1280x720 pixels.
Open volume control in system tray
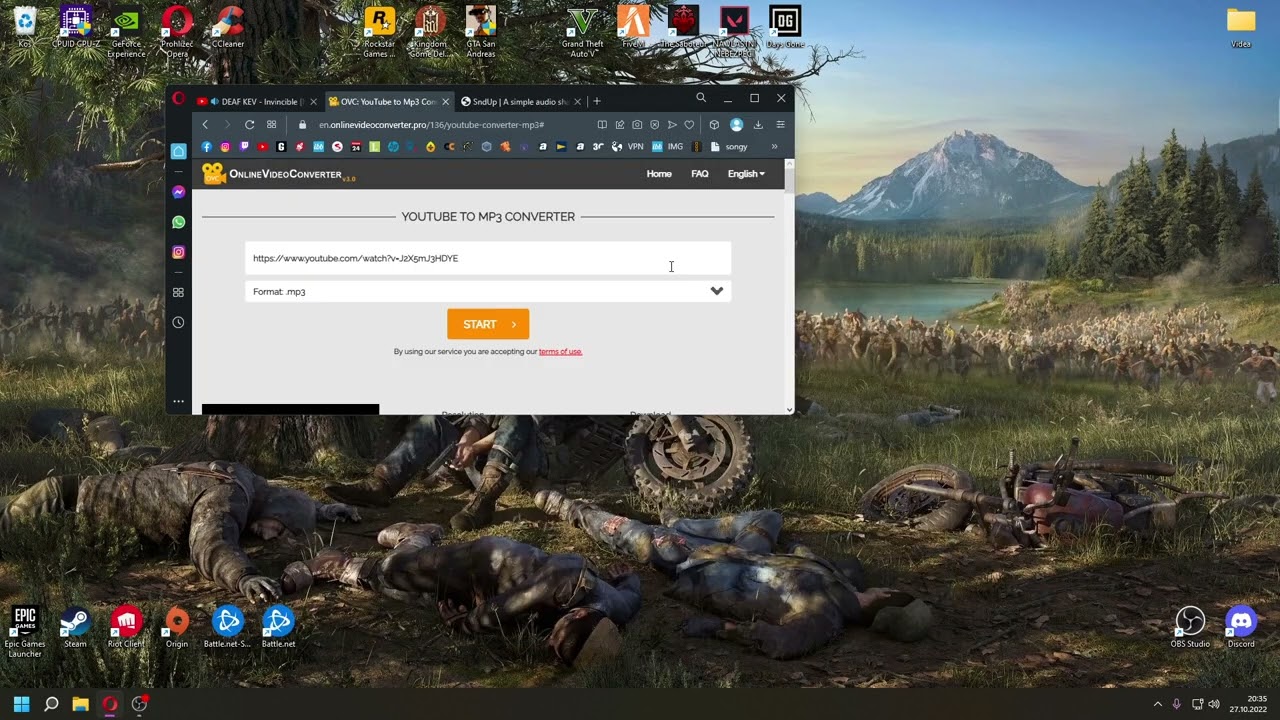coord(1214,704)
